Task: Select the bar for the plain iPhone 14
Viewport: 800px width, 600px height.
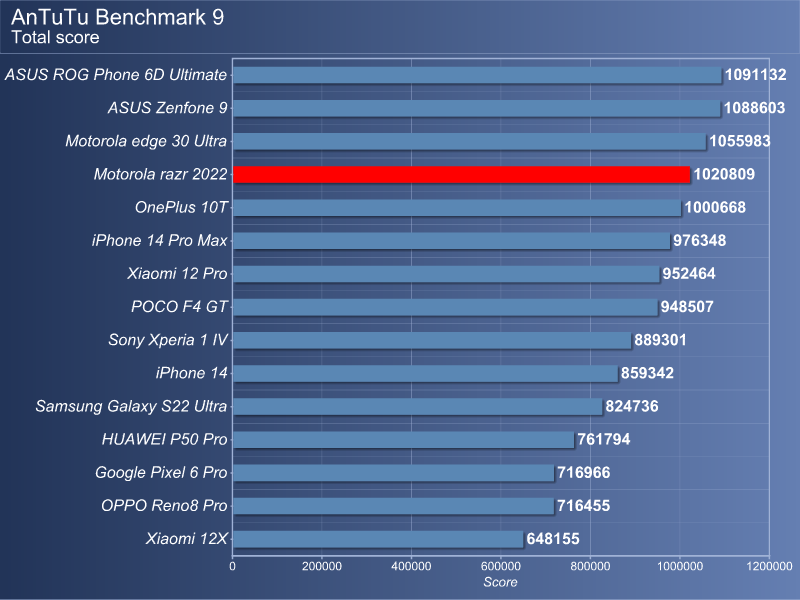Action: click(426, 373)
